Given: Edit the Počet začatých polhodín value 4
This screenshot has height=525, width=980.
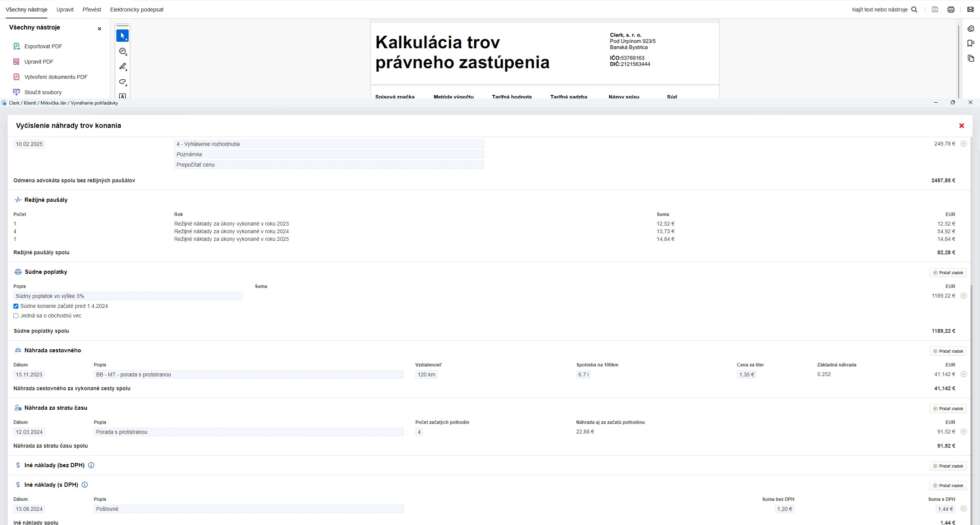Looking at the screenshot, I should click(419, 432).
